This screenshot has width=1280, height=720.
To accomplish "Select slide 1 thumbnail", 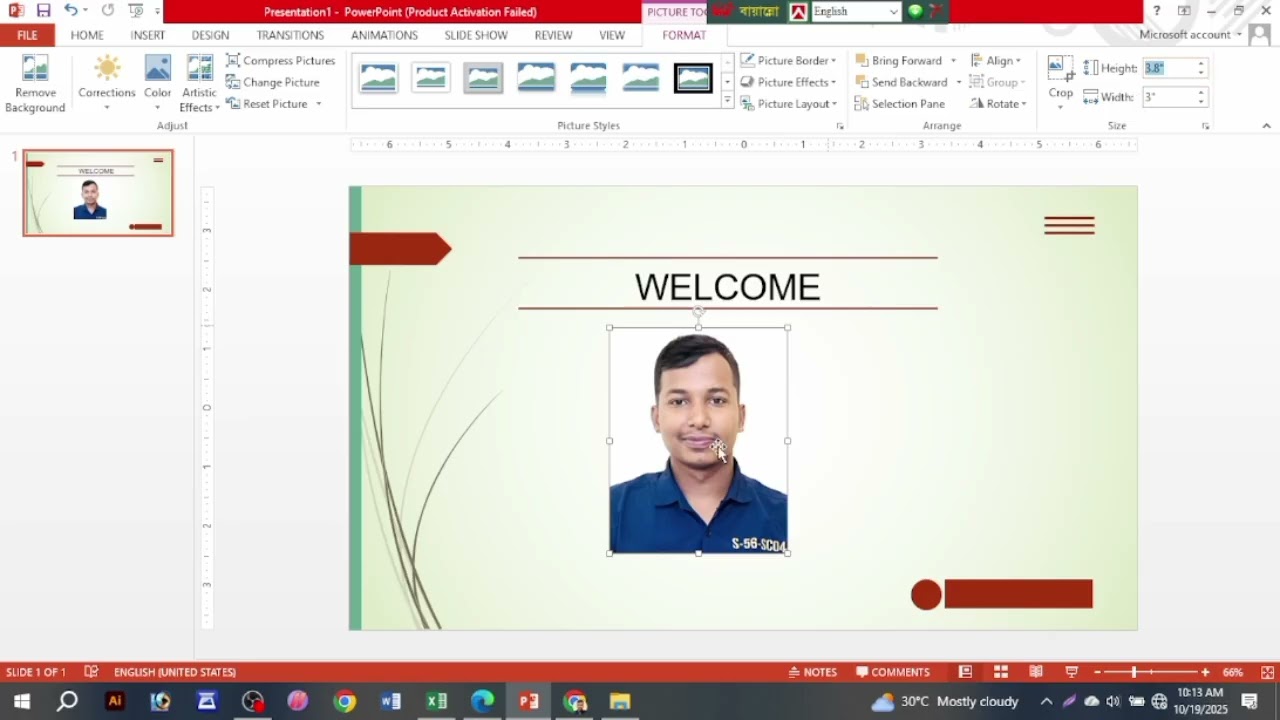I will pyautogui.click(x=98, y=193).
